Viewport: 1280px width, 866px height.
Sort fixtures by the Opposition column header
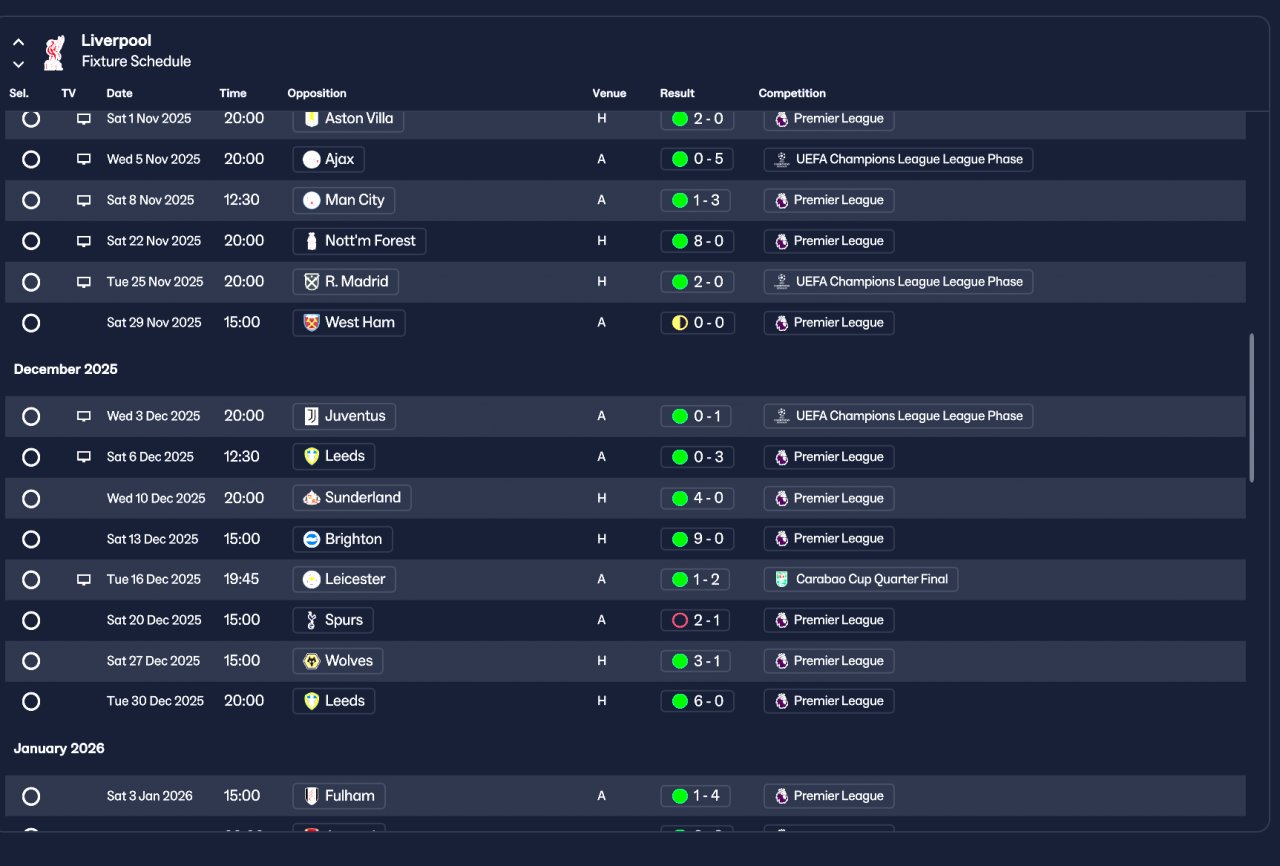(317, 93)
